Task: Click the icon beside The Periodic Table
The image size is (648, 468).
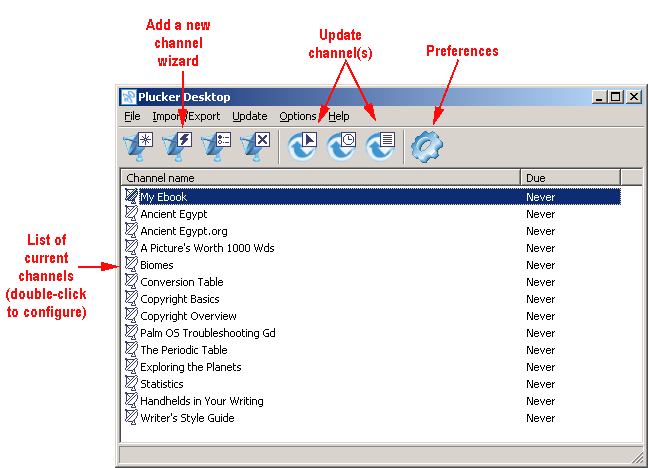Action: coord(131,349)
